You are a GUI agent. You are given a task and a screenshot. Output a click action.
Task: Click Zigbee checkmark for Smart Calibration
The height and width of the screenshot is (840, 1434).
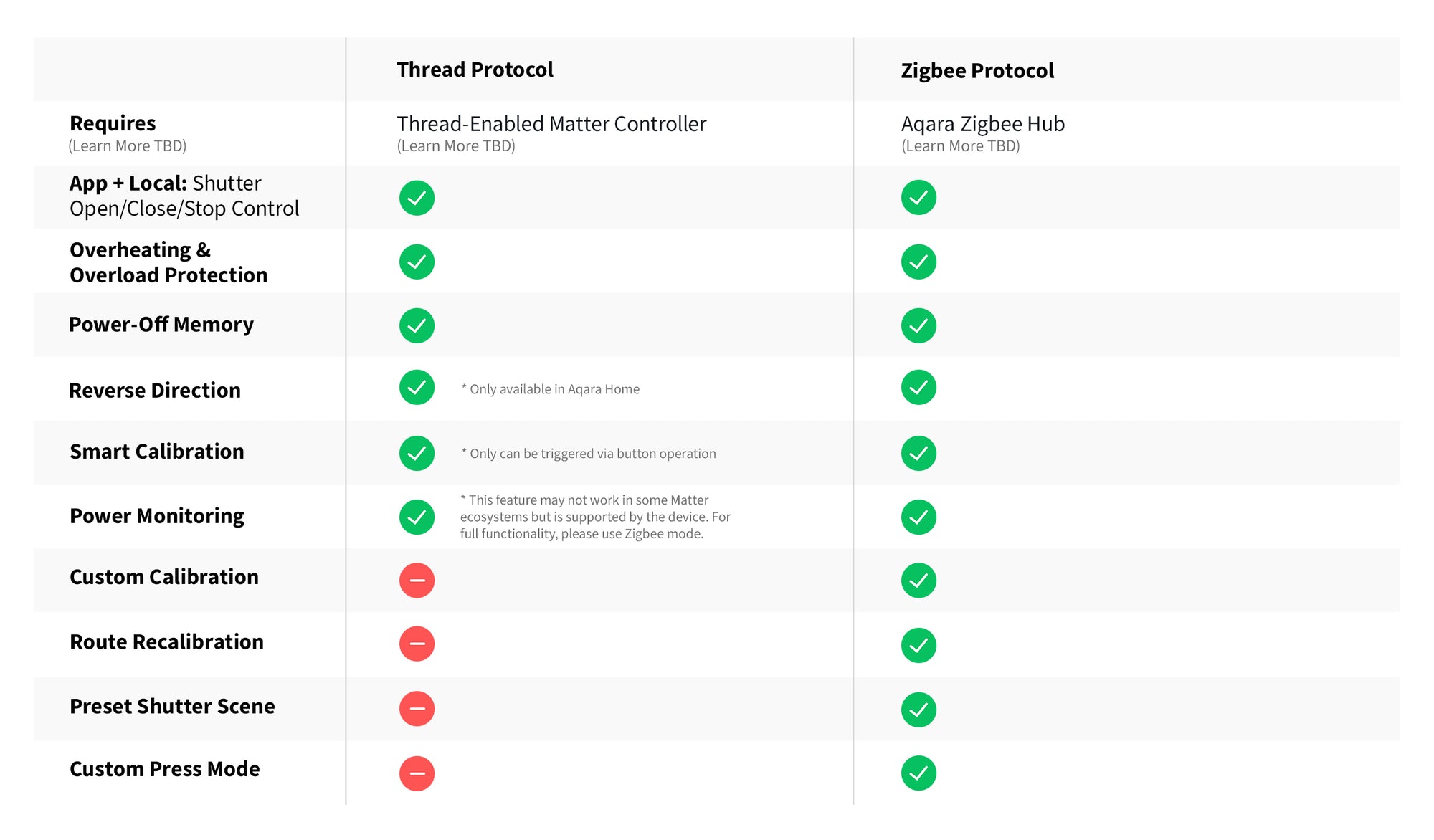click(x=918, y=453)
